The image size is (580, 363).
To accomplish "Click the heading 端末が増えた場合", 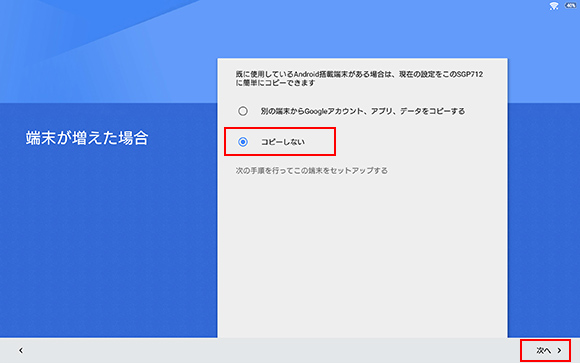I will (87, 138).
